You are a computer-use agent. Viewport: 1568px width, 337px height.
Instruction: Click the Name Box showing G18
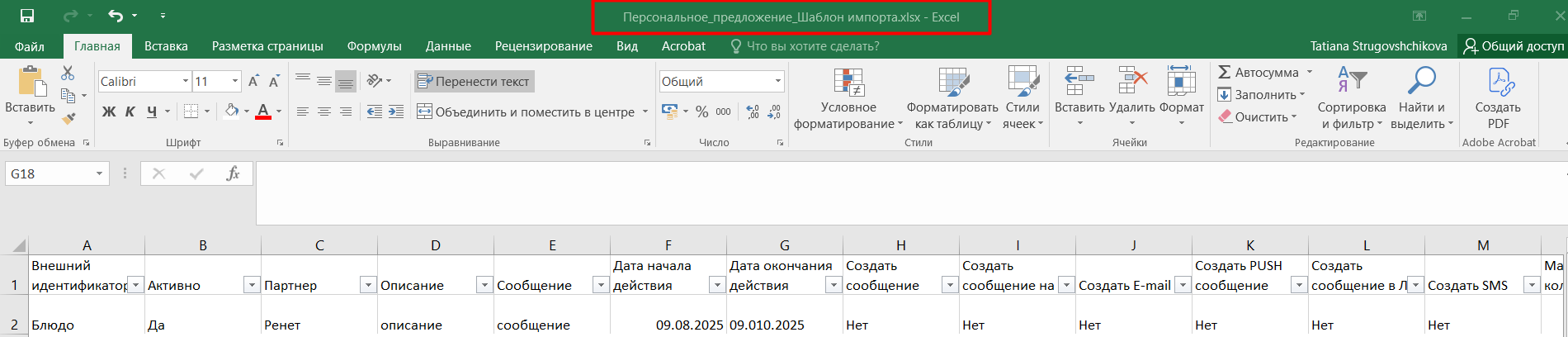(x=56, y=173)
